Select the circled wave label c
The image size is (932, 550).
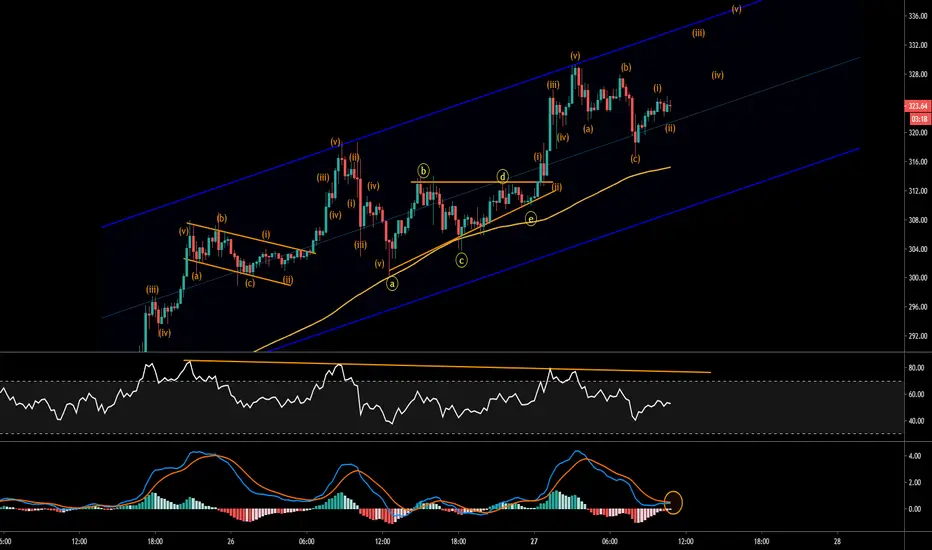click(461, 260)
